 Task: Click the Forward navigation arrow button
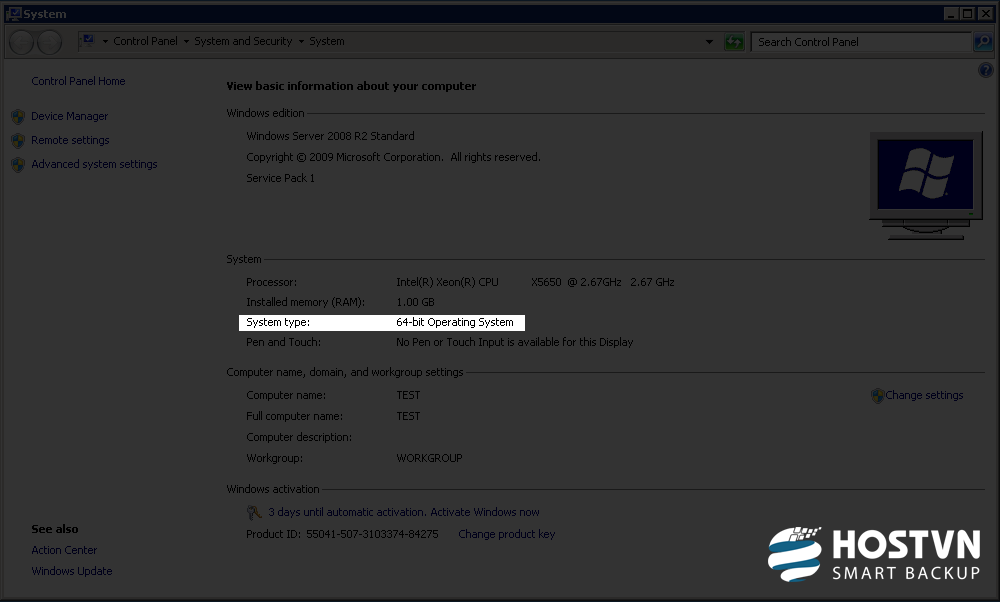point(50,43)
